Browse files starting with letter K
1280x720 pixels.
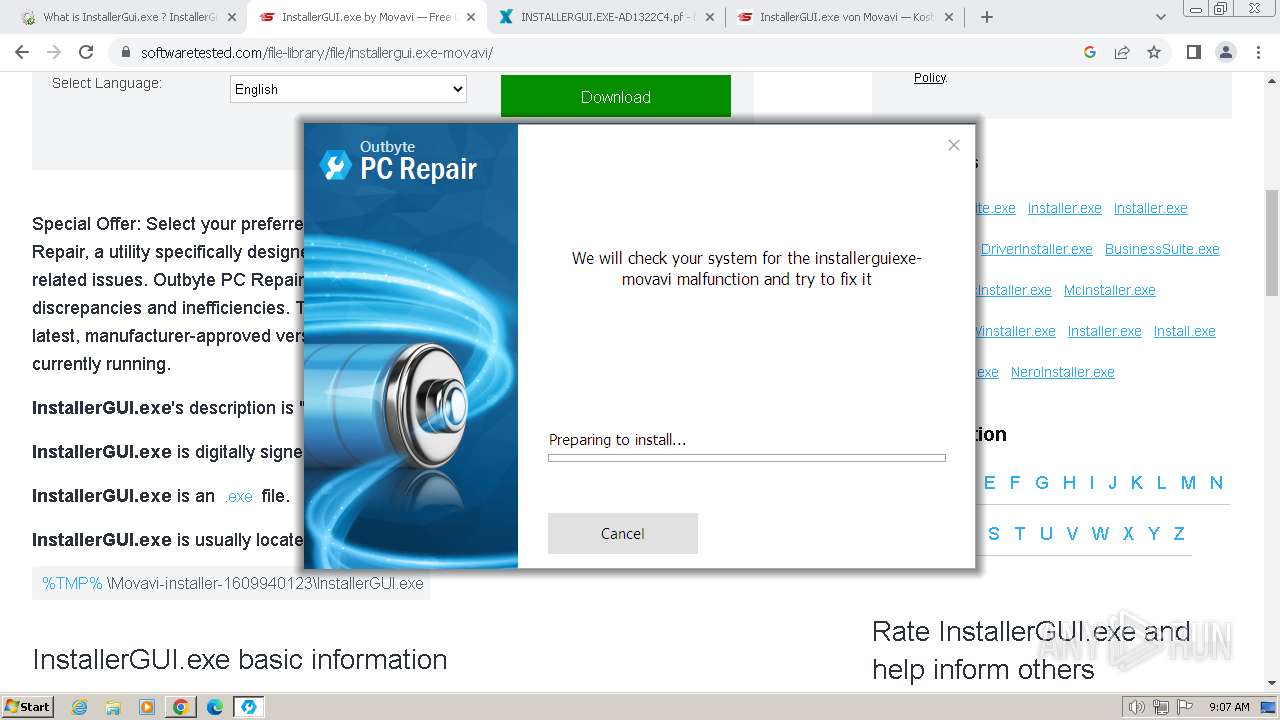tap(1137, 483)
